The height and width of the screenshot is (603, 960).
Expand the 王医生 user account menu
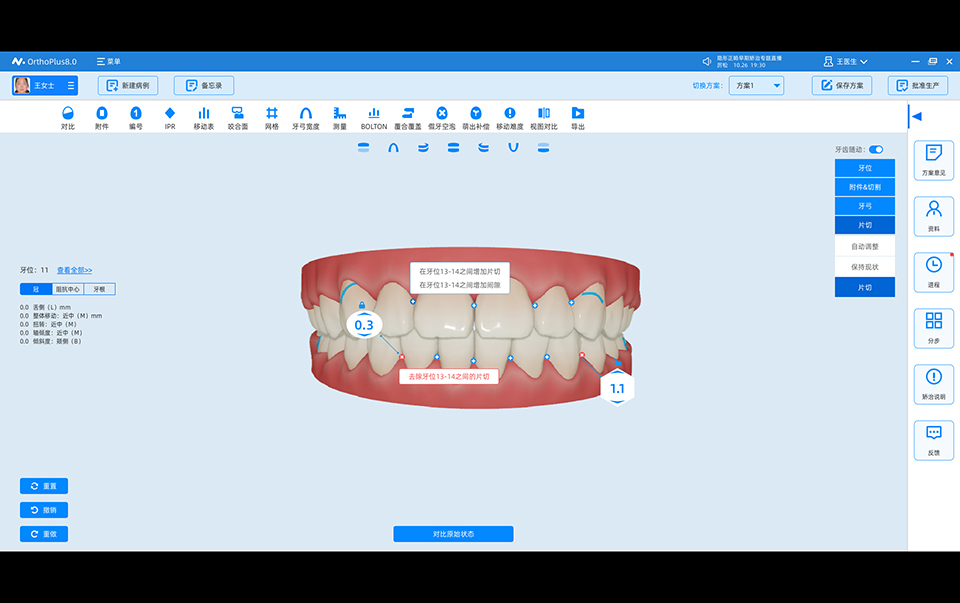(x=845, y=61)
